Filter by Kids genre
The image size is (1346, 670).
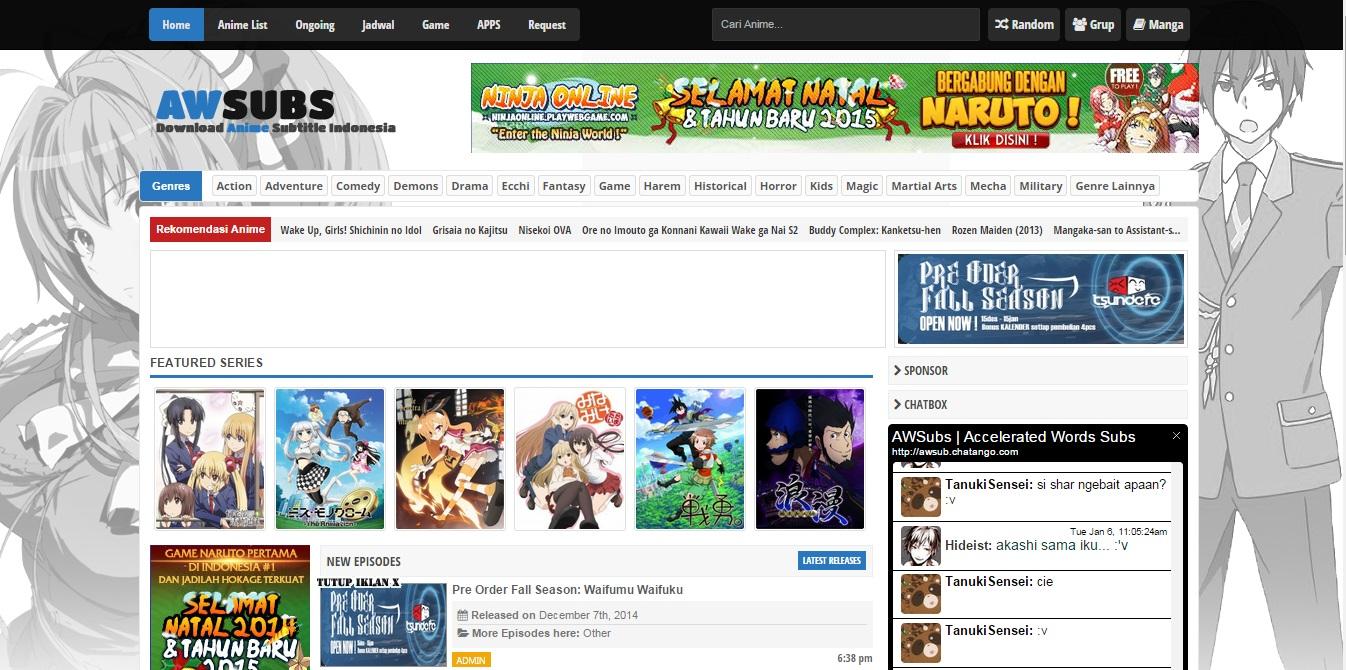821,186
